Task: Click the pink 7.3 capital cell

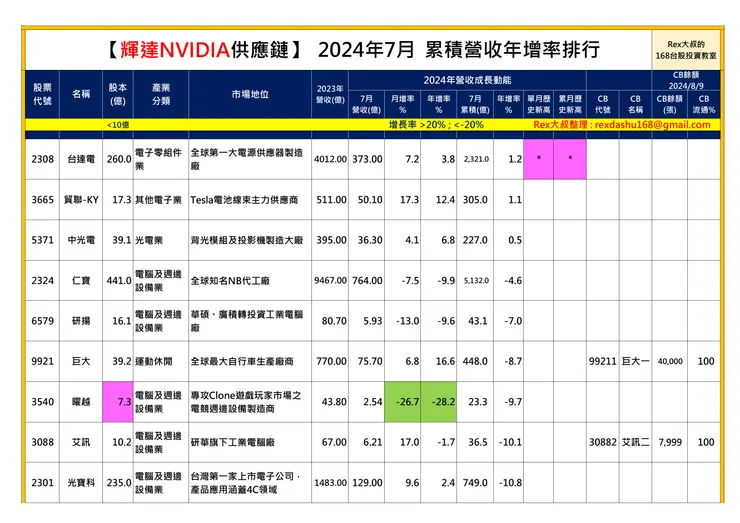Action: 118,402
